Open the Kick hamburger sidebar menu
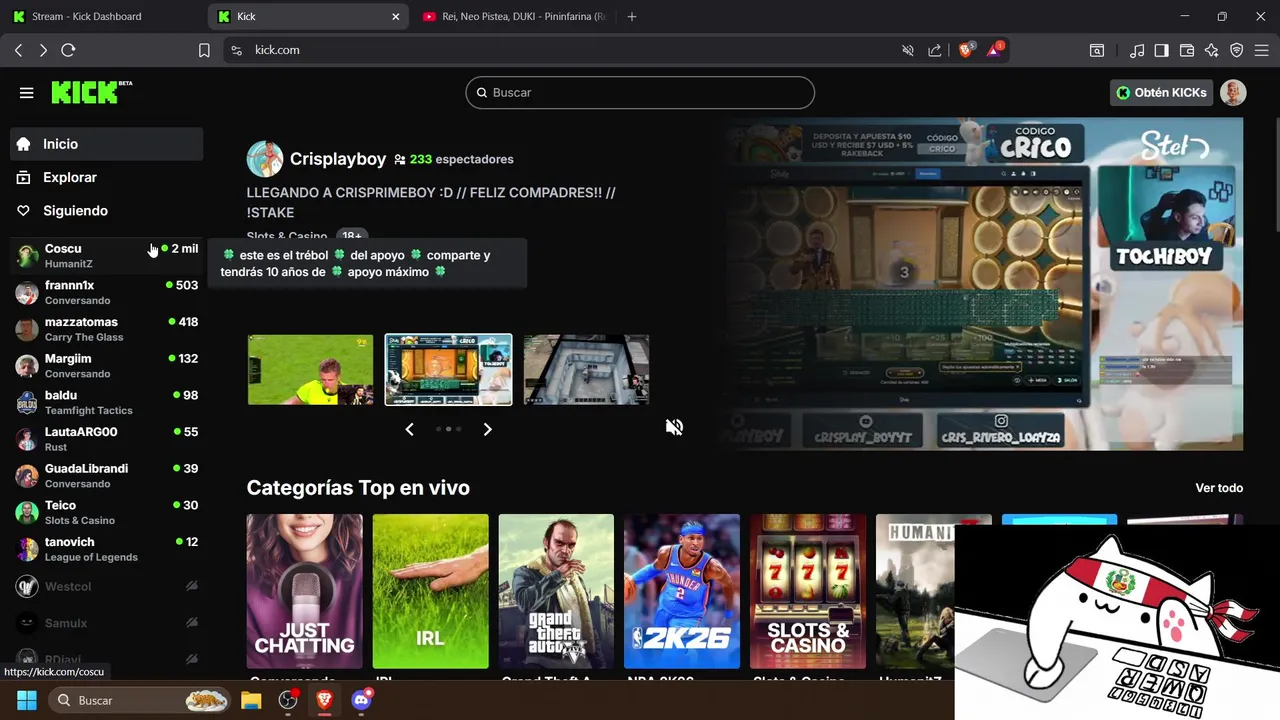The width and height of the screenshot is (1280, 720). [x=27, y=93]
